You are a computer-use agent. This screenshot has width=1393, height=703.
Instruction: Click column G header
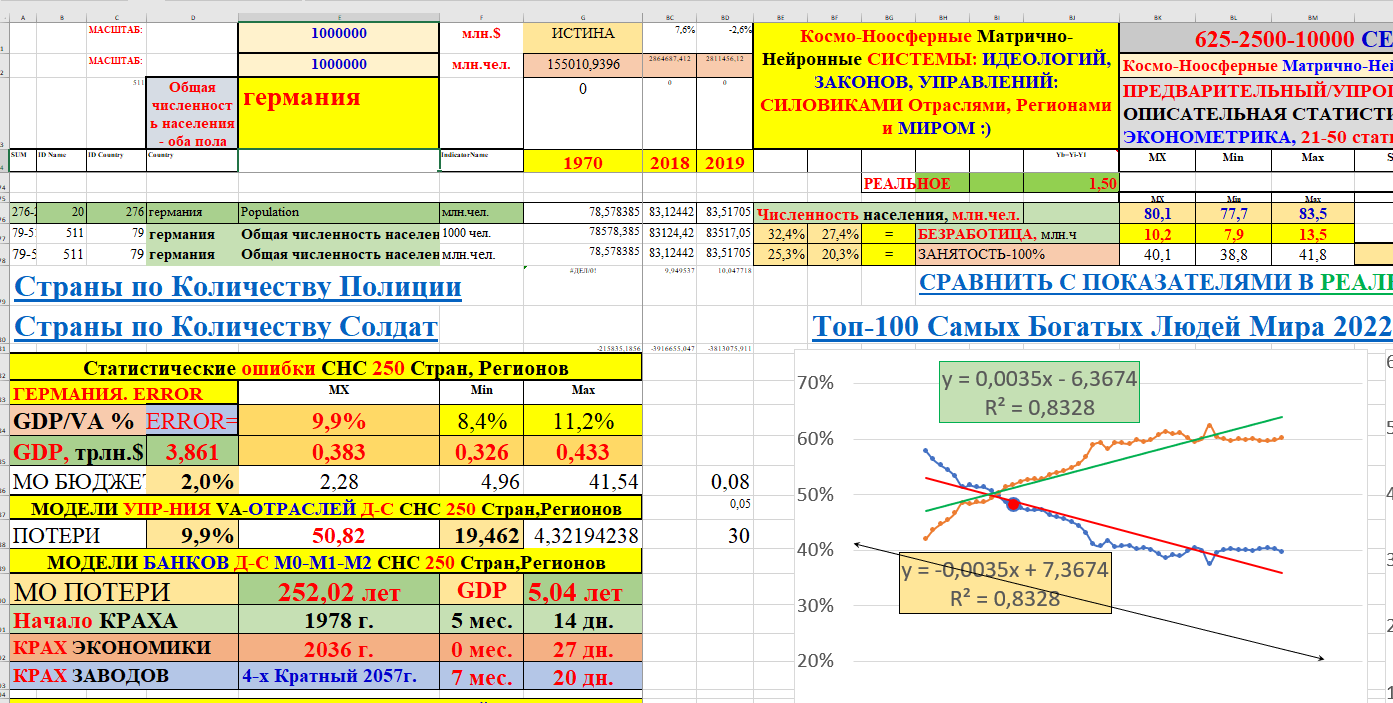pos(582,17)
